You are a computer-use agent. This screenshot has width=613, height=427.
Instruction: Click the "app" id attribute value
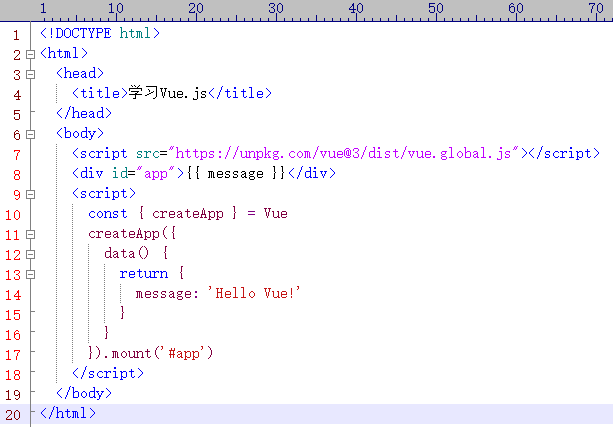pos(156,173)
